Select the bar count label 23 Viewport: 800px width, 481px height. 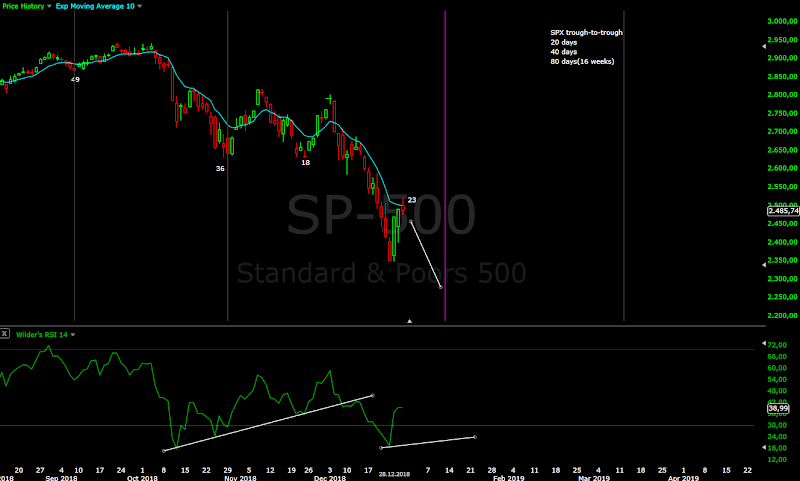[x=412, y=200]
